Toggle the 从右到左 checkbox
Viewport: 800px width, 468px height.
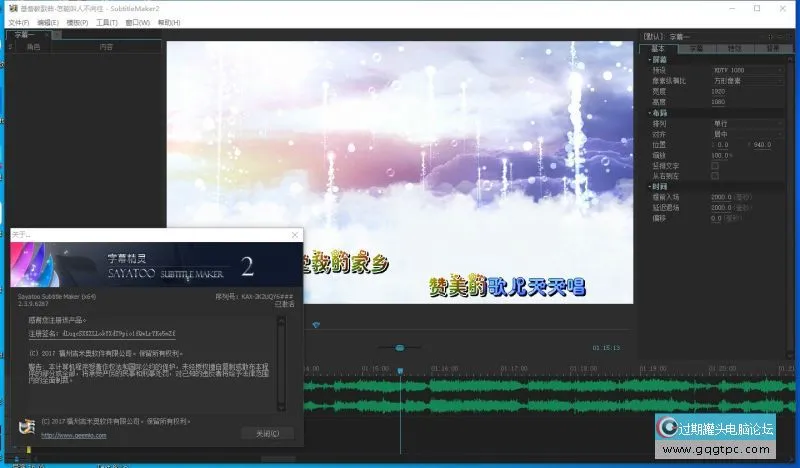pyautogui.click(x=714, y=175)
